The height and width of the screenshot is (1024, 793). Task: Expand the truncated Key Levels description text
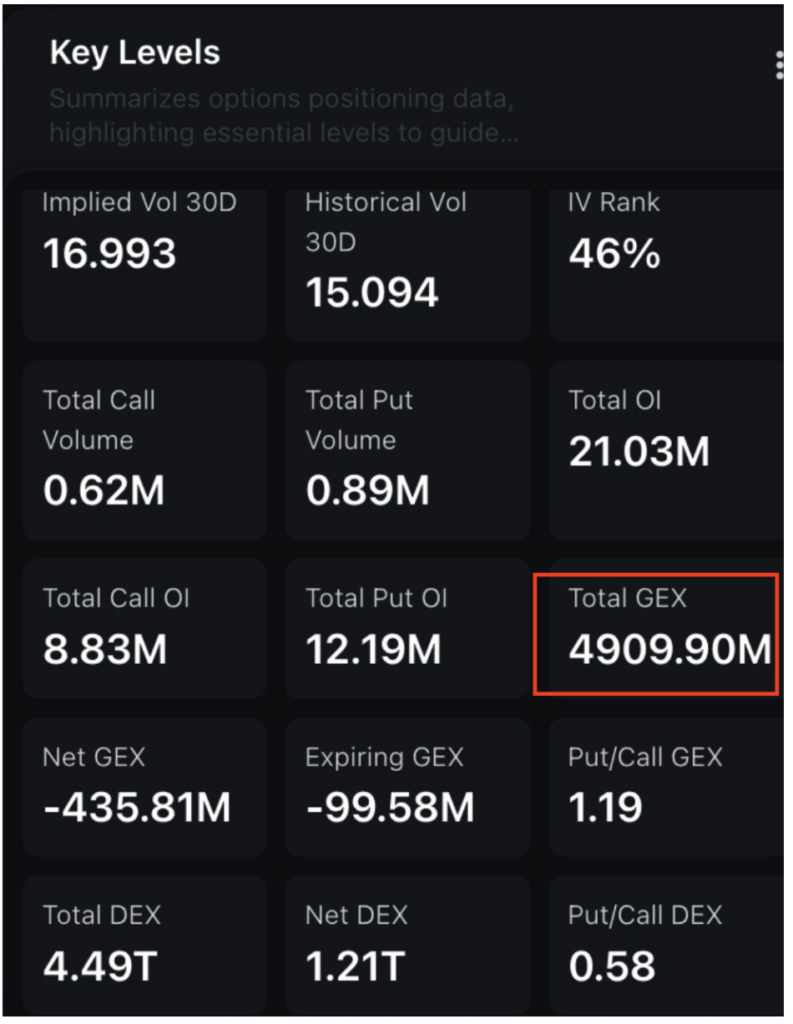(284, 116)
